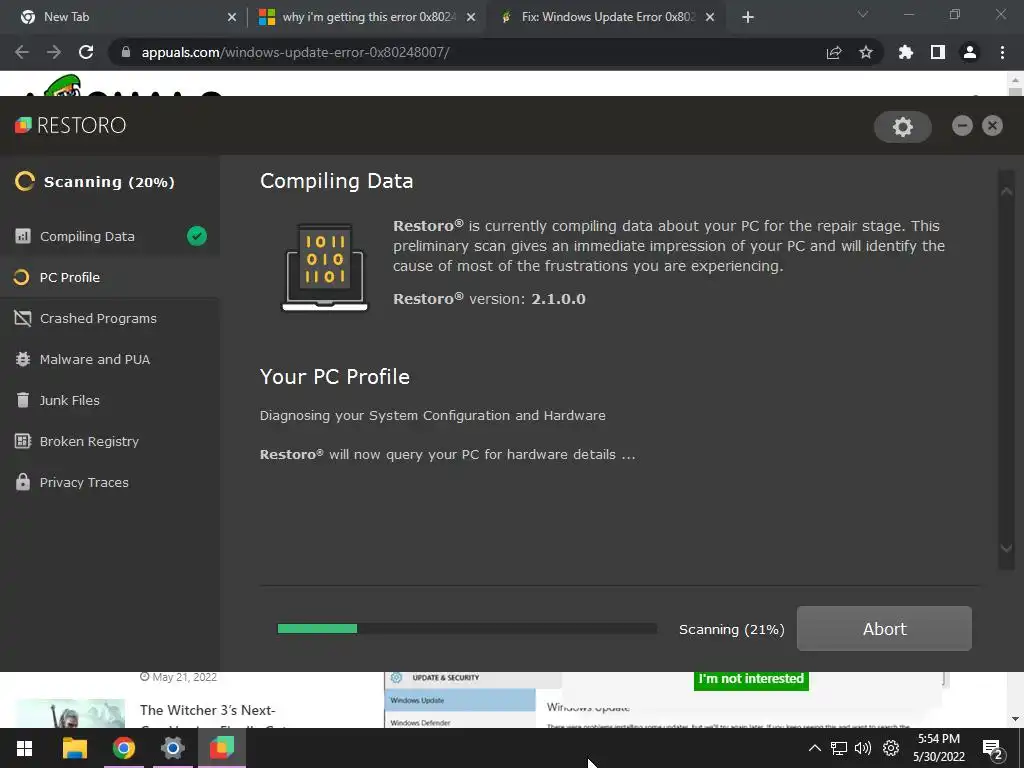Screen dimensions: 1024x768
Task: Click the binary laptop illustration
Action: [x=325, y=268]
